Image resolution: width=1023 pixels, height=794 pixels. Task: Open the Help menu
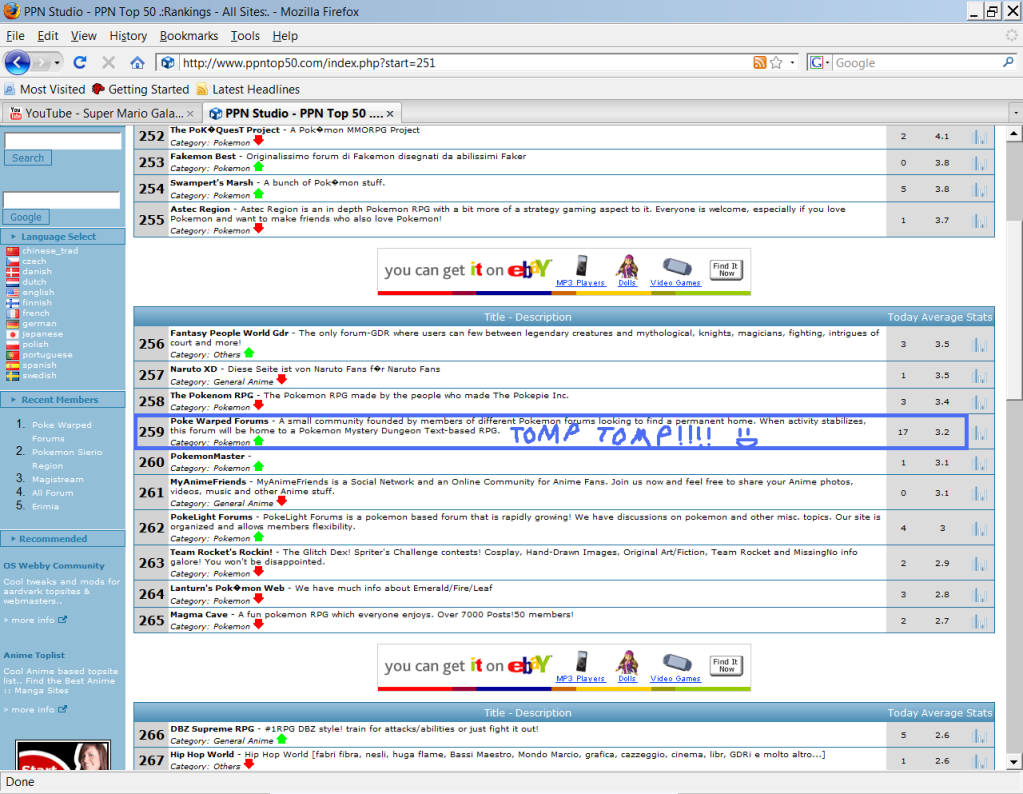285,36
